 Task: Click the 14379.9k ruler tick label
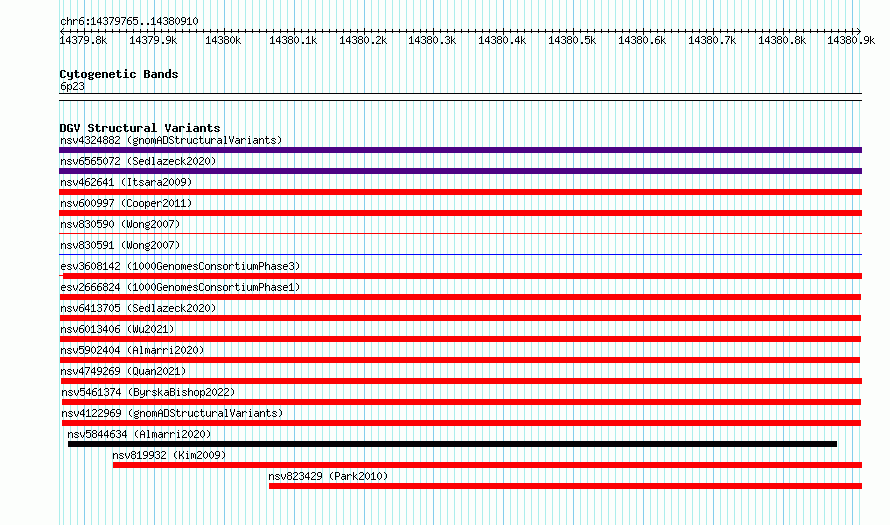tap(153, 40)
